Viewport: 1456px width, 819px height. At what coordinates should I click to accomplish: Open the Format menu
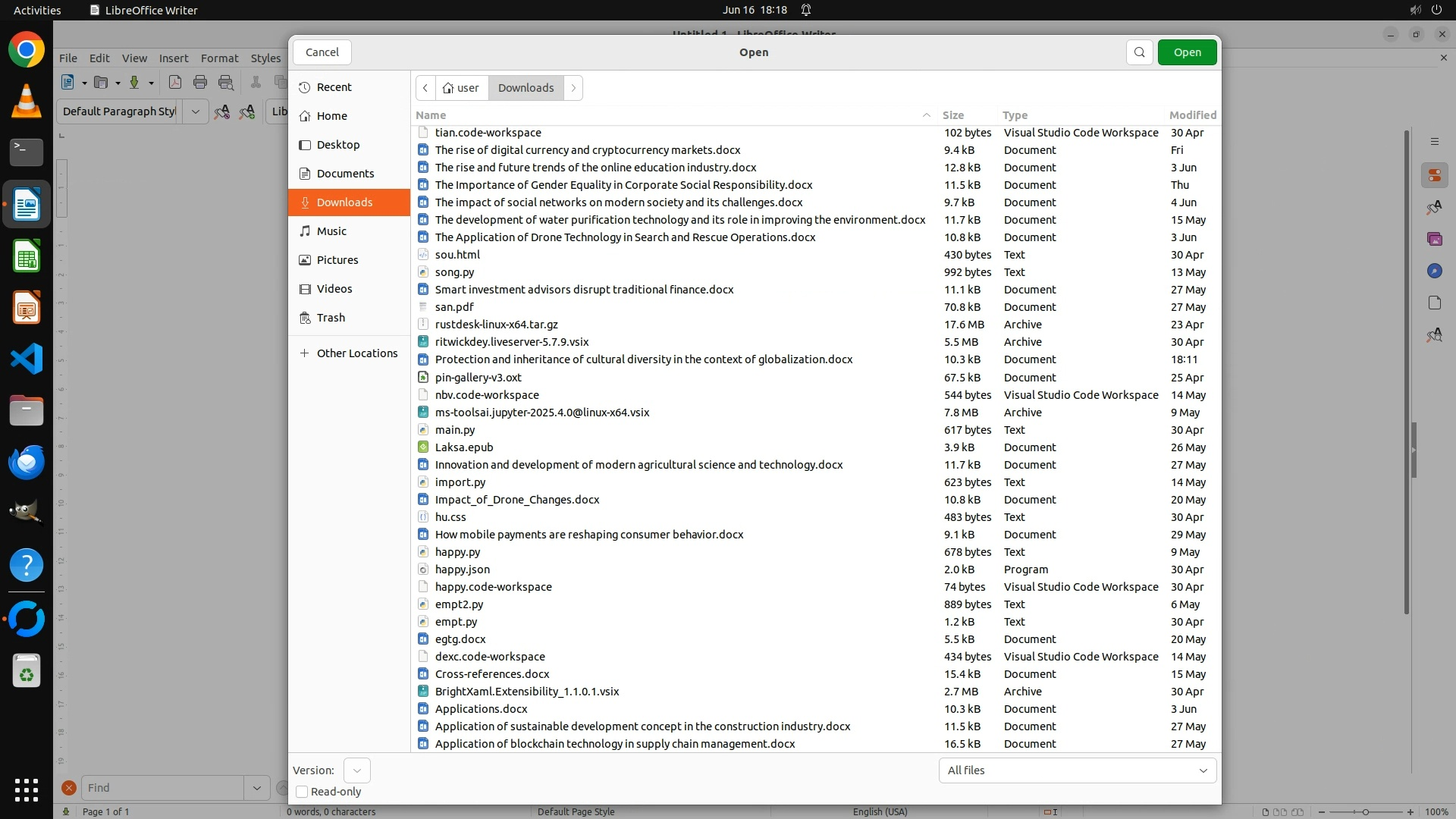(x=219, y=58)
